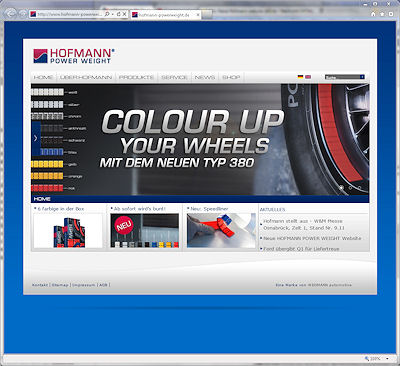400x366 pixels.
Task: Open the Sitemap footer link
Action: tap(60, 285)
